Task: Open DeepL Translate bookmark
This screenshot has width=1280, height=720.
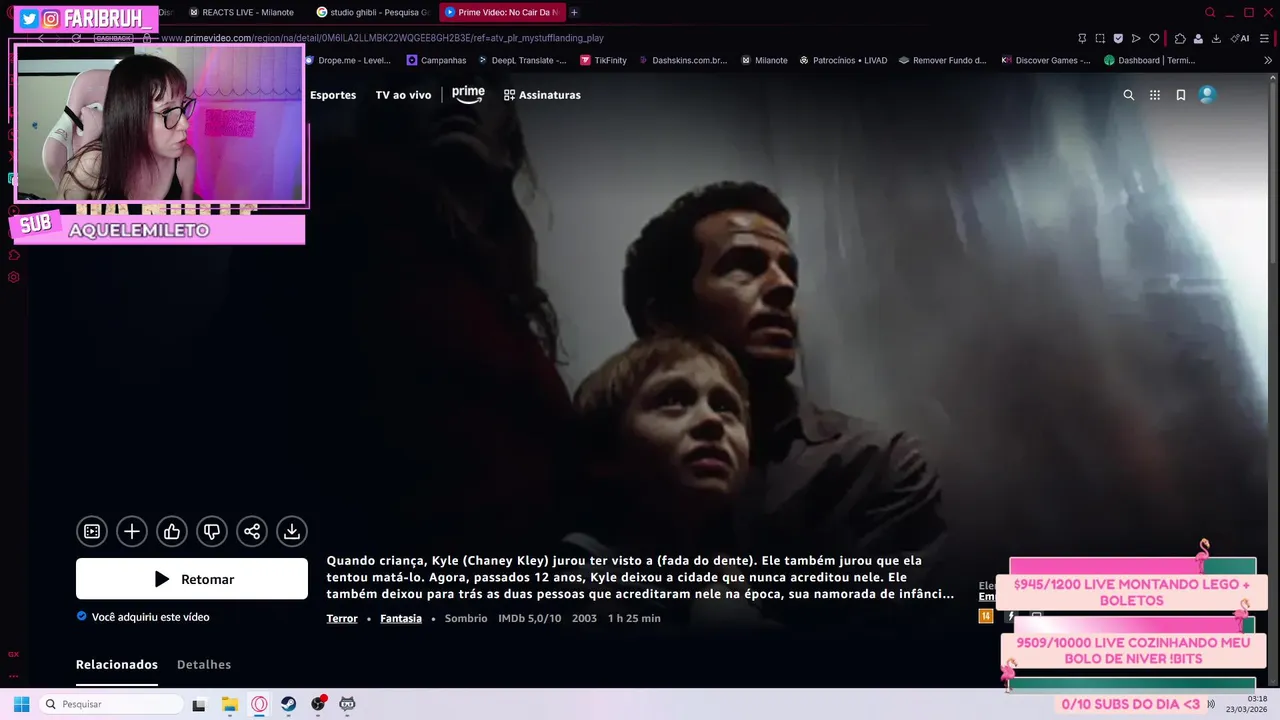Action: pyautogui.click(x=521, y=60)
